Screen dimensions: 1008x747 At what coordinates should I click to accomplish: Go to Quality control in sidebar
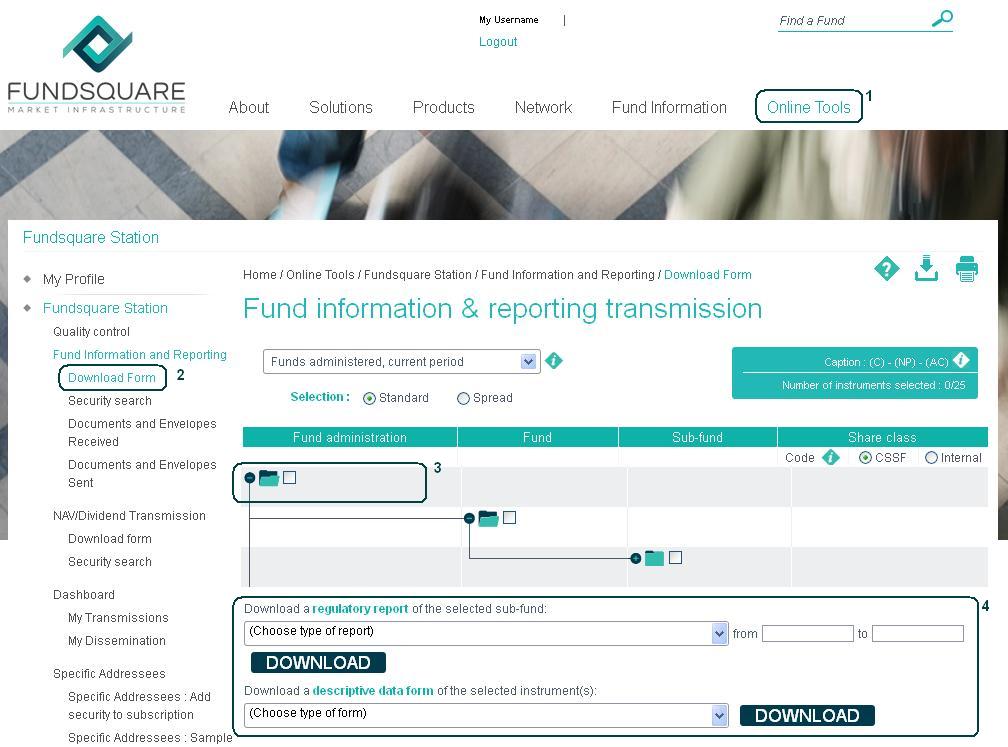[91, 332]
